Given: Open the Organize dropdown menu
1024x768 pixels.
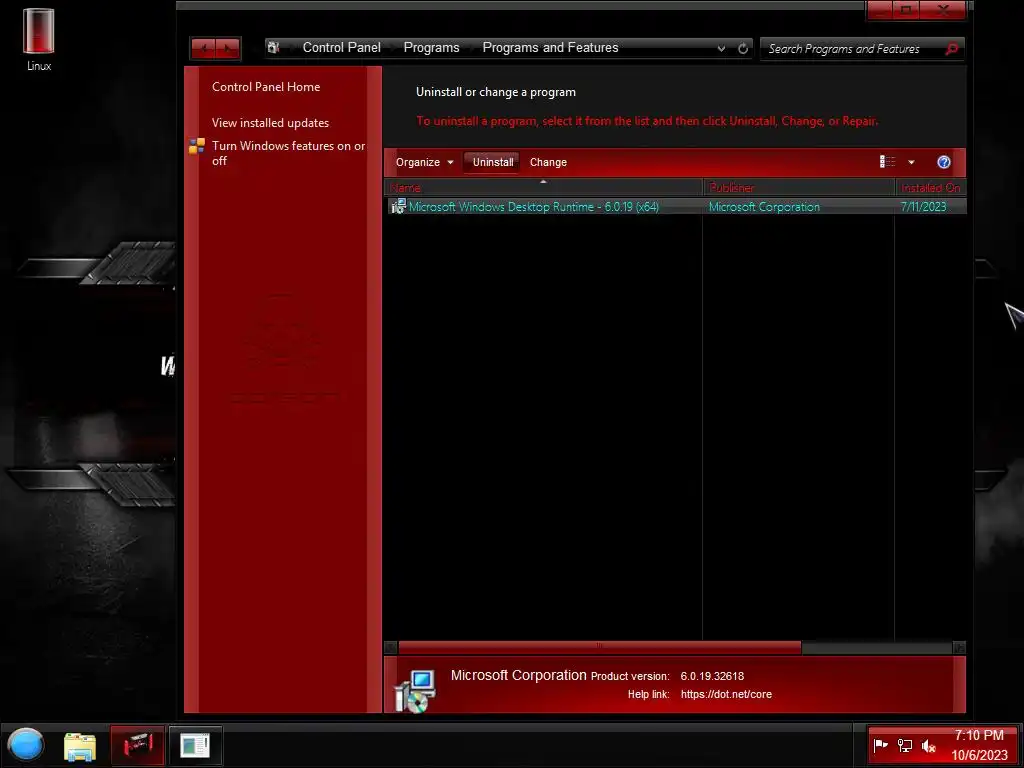Looking at the screenshot, I should (x=424, y=163).
